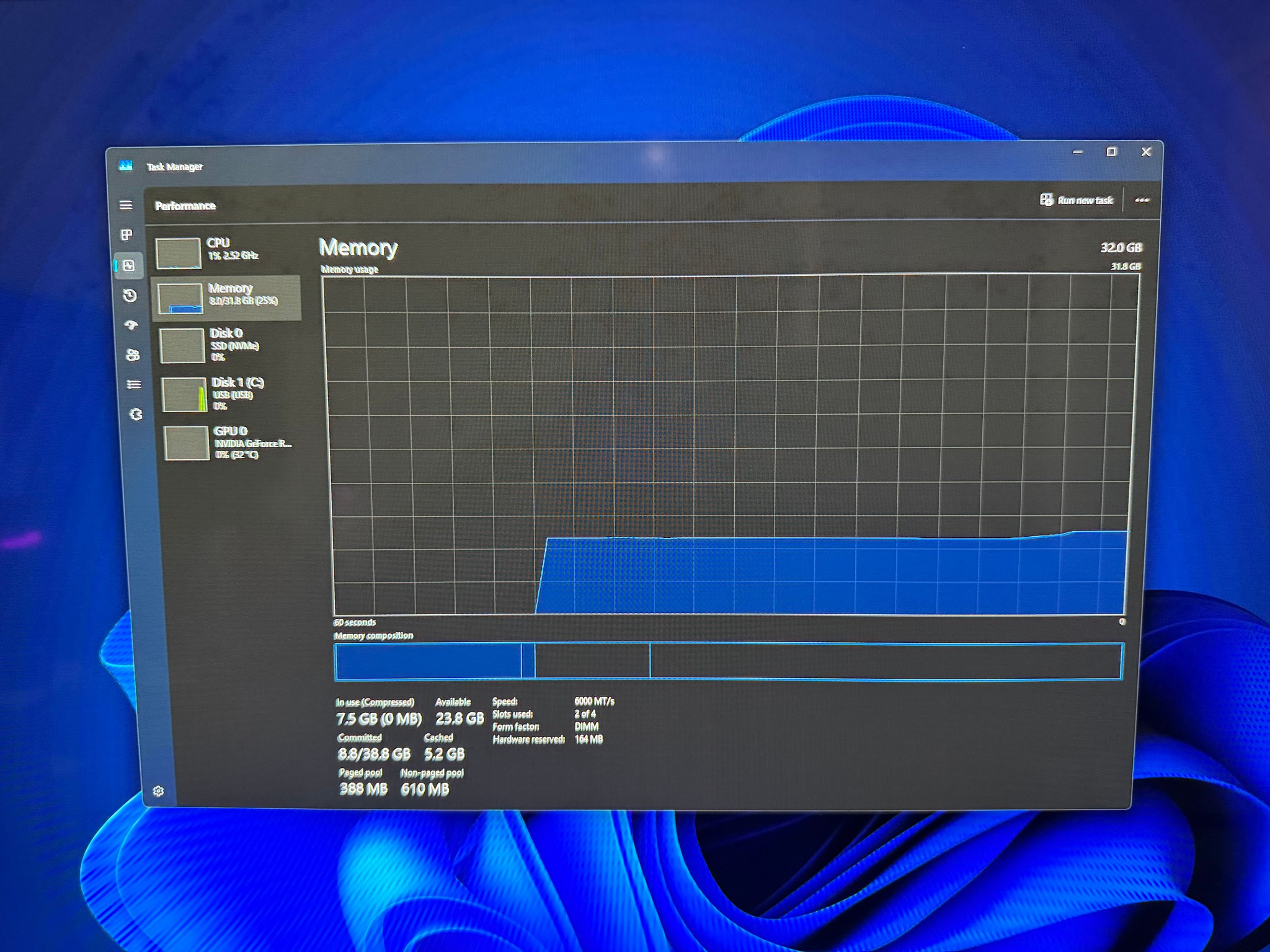Select the Memory performance item

227,298
